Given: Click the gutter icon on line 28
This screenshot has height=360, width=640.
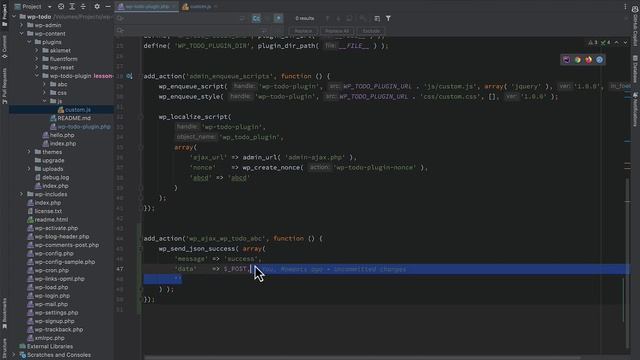Looking at the screenshot, I should coord(129,76).
